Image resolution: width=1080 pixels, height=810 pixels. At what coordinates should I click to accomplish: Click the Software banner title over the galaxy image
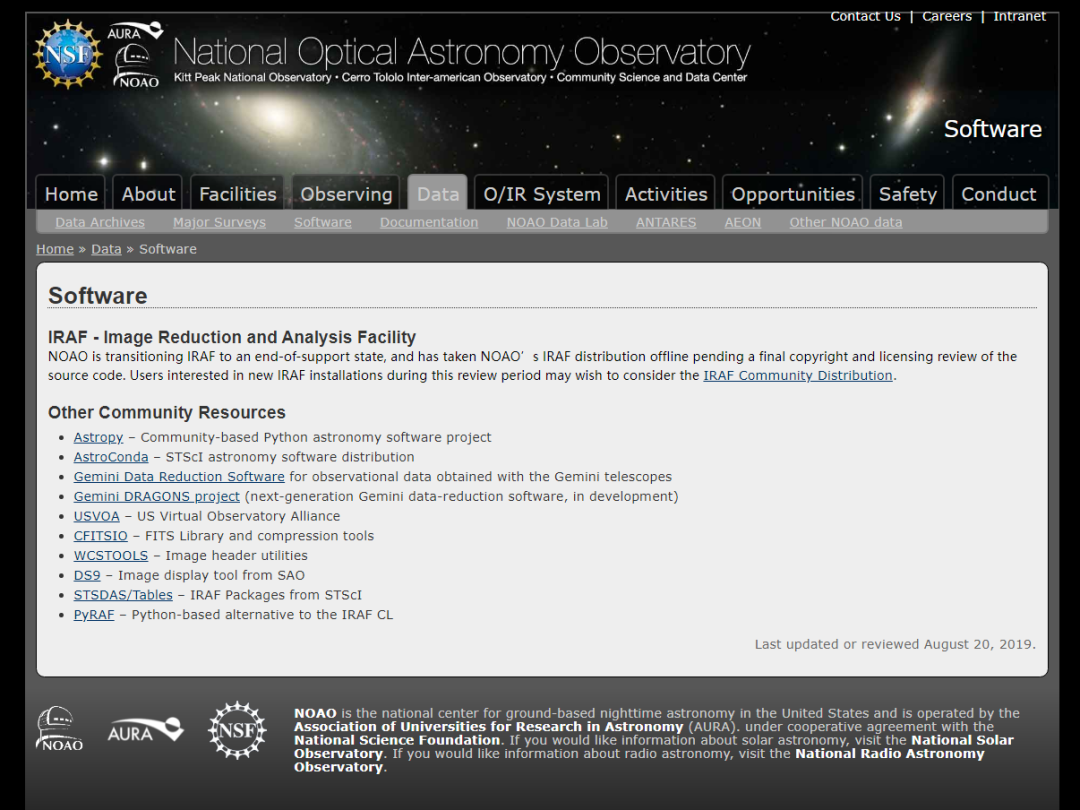click(x=993, y=129)
